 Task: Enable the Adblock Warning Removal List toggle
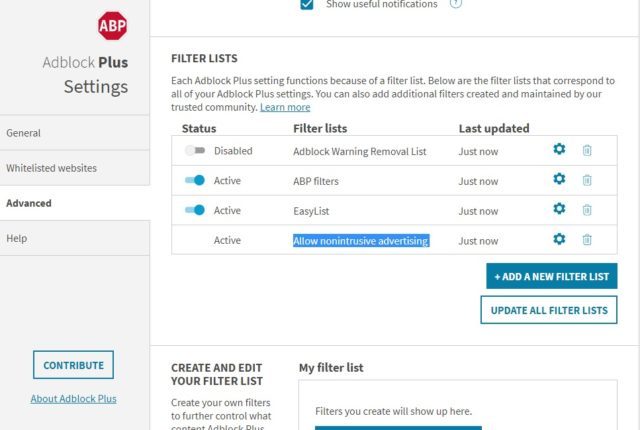pos(195,151)
